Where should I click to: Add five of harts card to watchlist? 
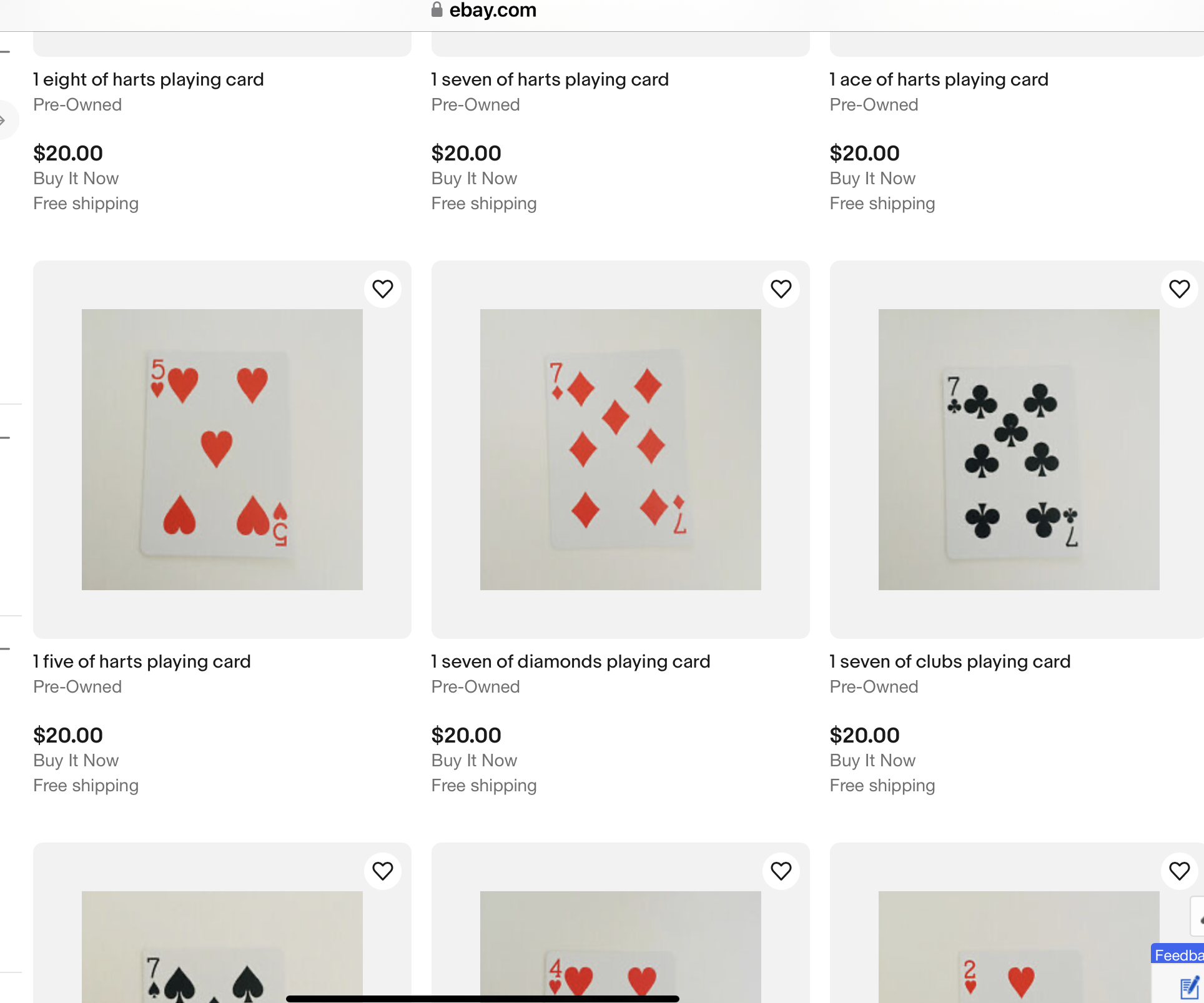[383, 289]
